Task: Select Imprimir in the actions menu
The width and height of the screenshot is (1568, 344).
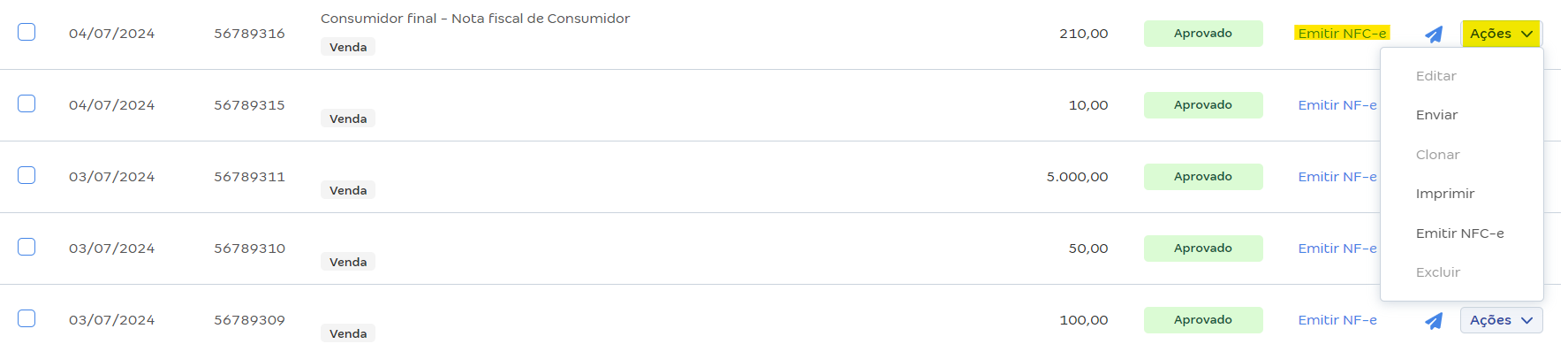Action: [1445, 194]
